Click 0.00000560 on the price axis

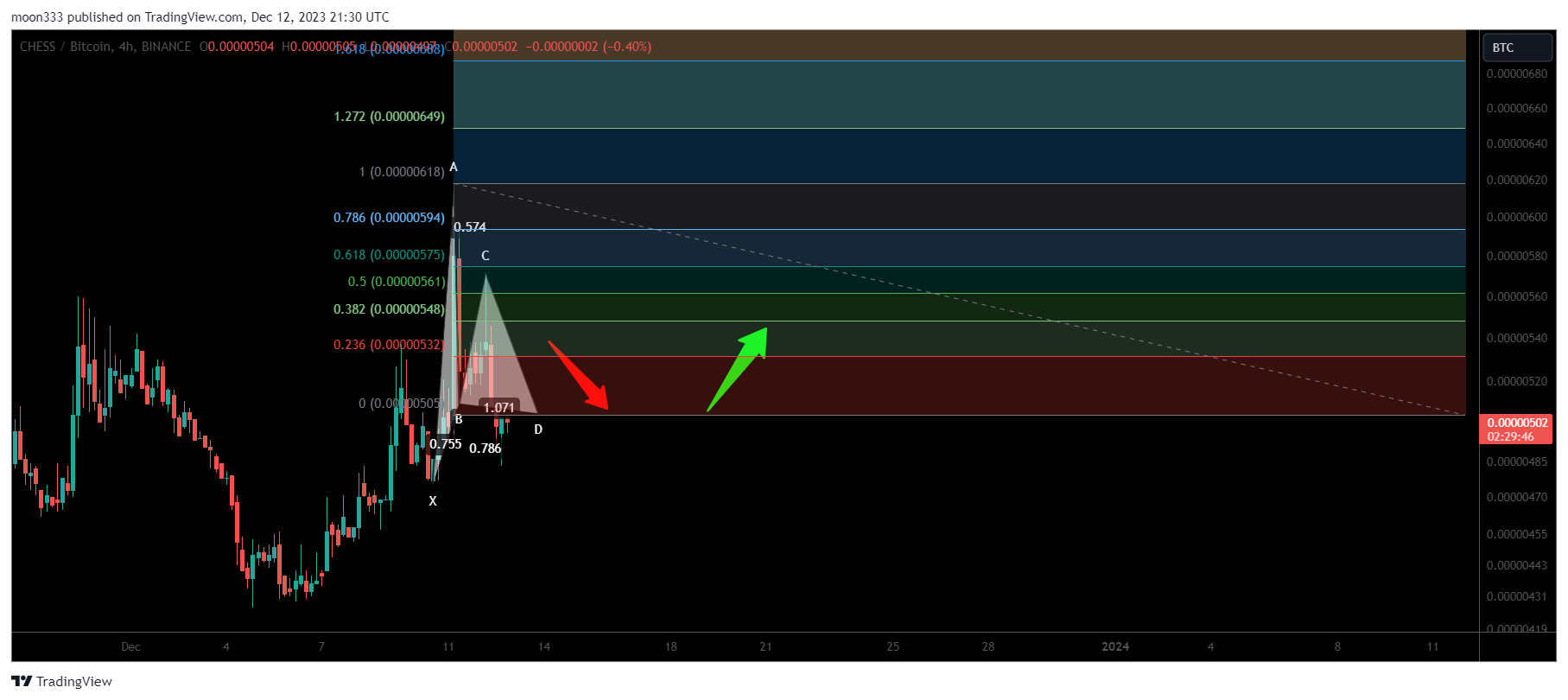(x=1517, y=297)
